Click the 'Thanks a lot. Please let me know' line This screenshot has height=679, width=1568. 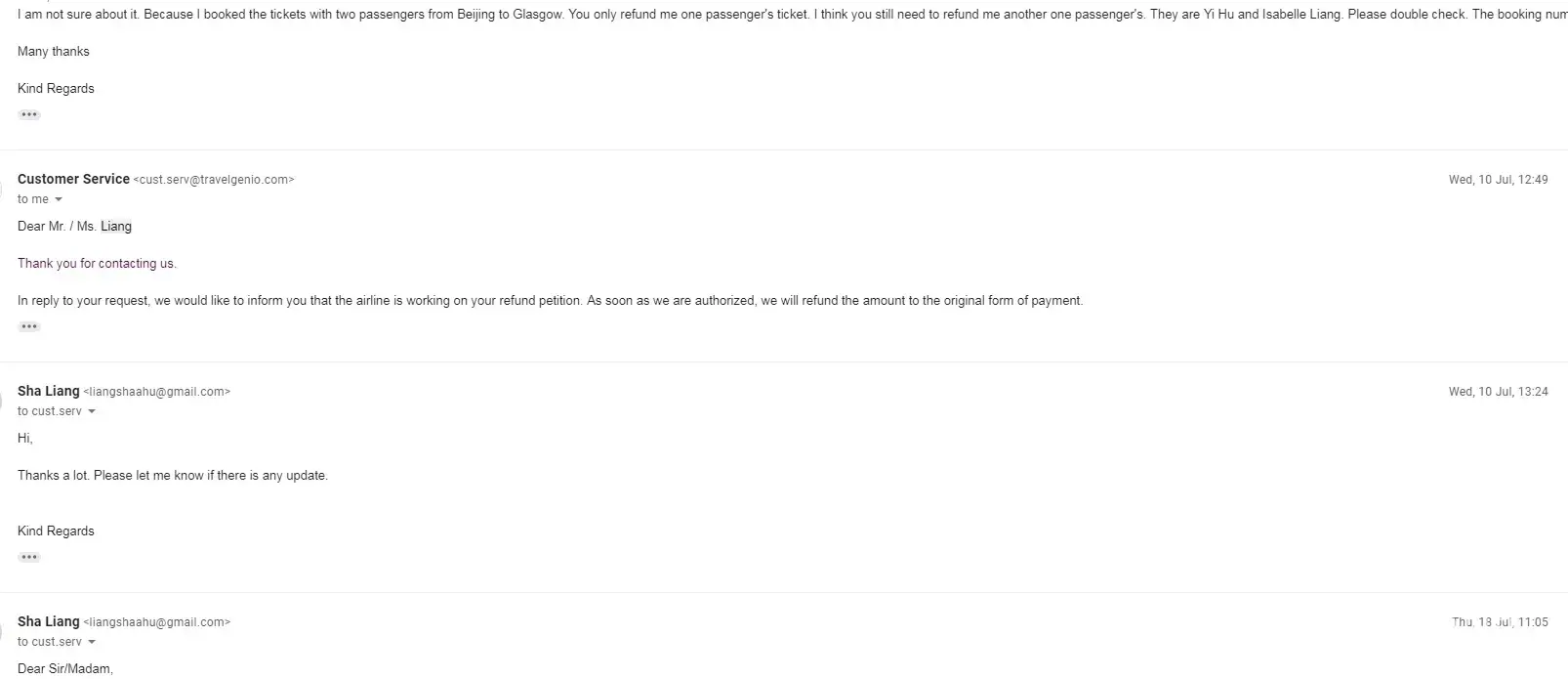[x=173, y=476]
